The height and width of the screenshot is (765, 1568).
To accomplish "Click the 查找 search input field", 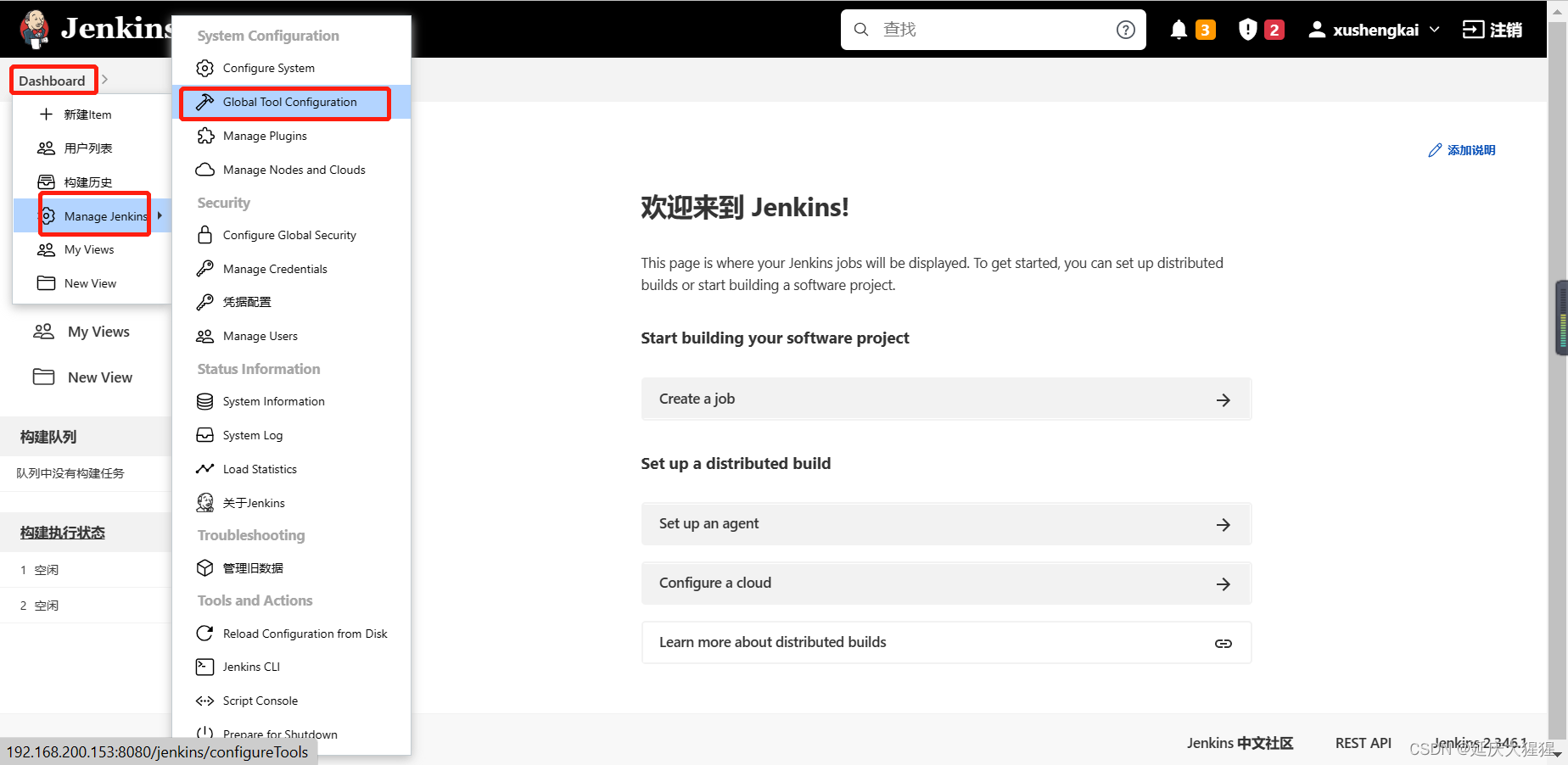I will click(993, 30).
